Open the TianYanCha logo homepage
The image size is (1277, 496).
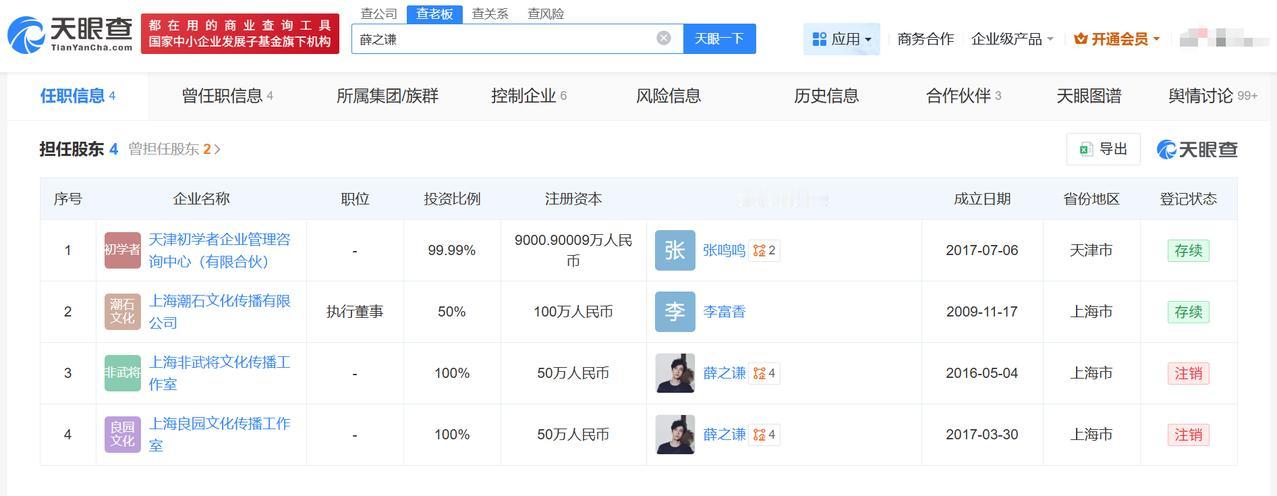coord(70,34)
